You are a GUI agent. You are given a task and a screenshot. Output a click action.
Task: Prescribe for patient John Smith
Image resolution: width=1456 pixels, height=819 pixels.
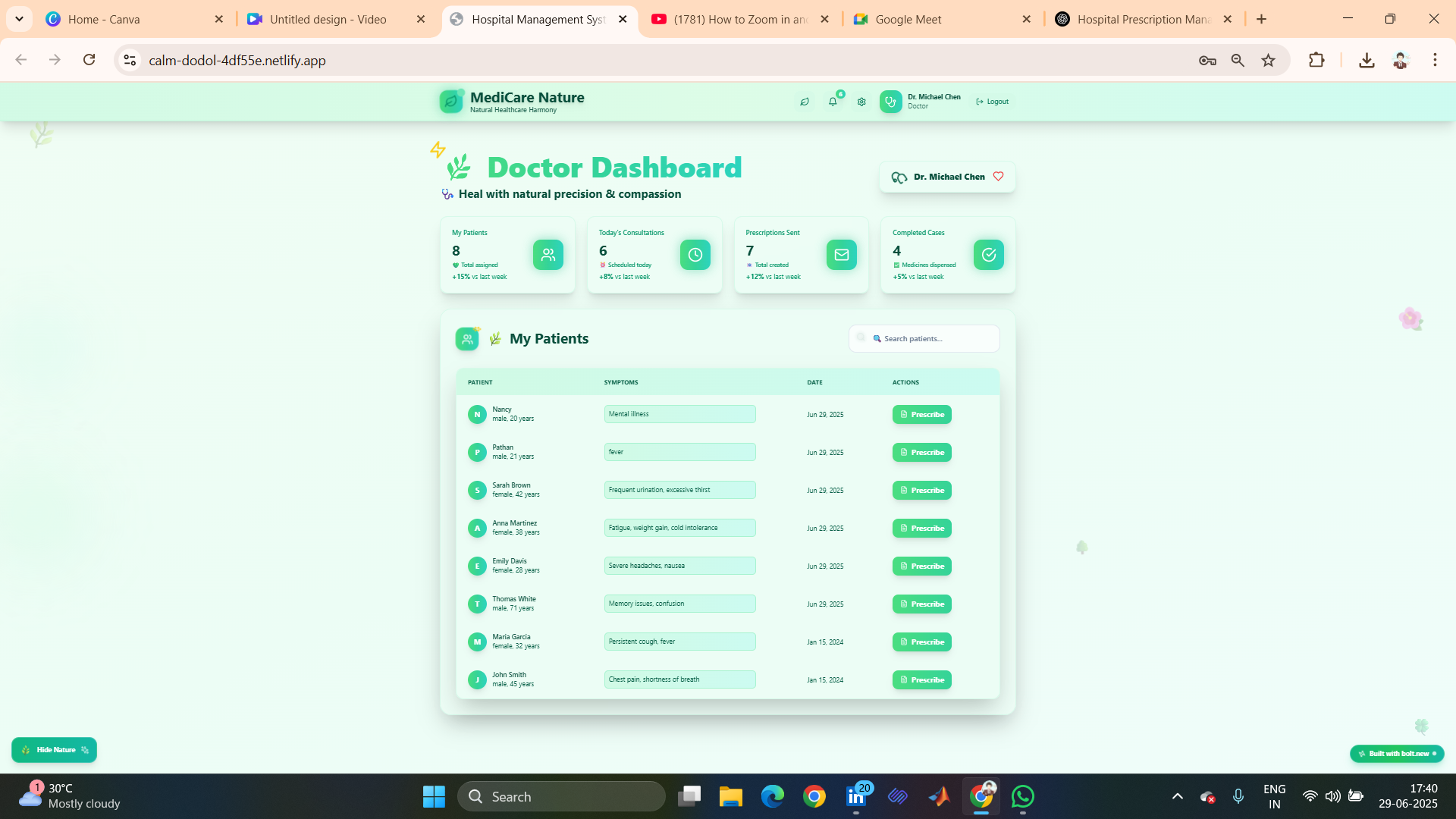pos(921,680)
